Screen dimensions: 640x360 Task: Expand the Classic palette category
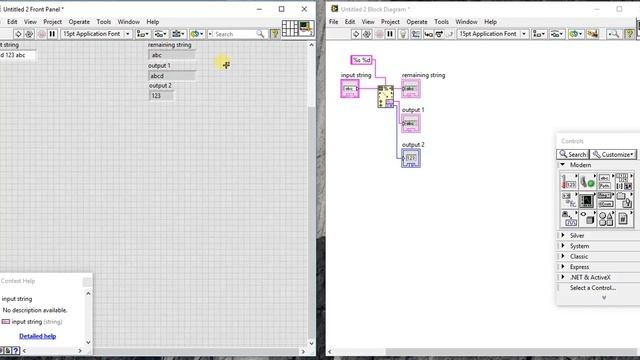563,256
